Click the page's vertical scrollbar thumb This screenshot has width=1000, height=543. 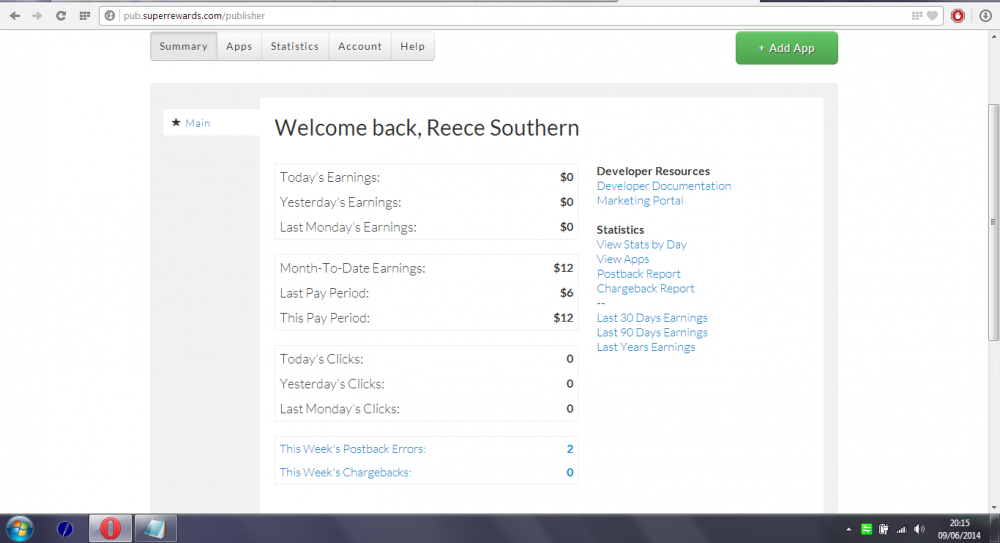993,222
